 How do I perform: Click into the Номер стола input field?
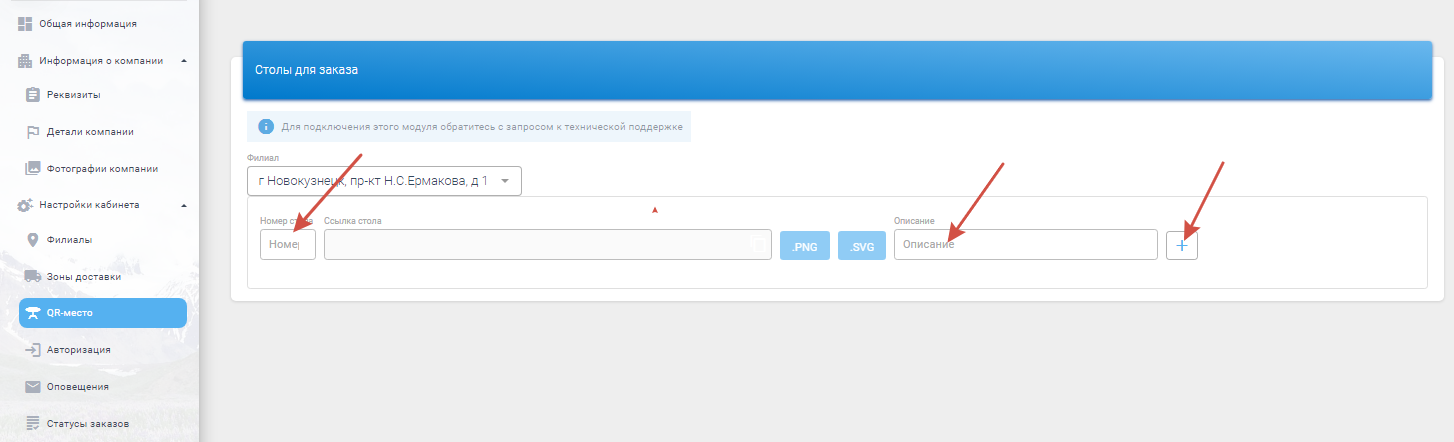(287, 245)
